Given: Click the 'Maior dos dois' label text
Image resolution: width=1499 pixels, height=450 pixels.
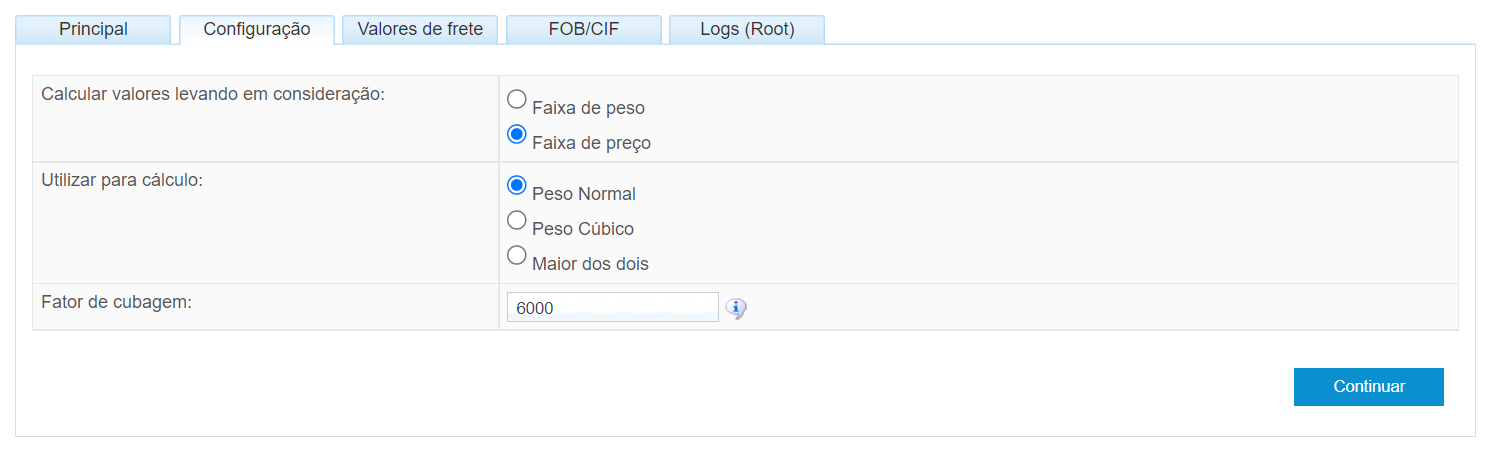Looking at the screenshot, I should tap(591, 264).
